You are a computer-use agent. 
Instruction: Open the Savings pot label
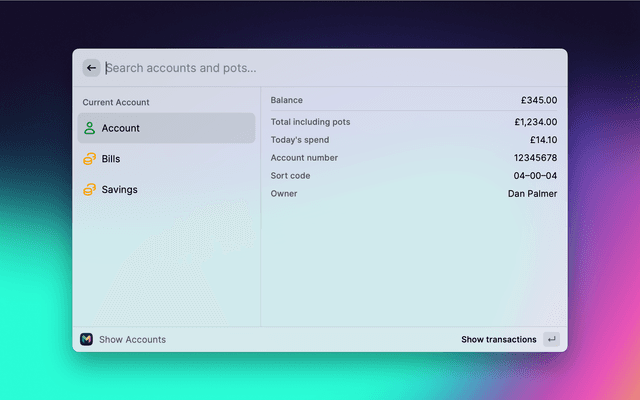(x=120, y=190)
